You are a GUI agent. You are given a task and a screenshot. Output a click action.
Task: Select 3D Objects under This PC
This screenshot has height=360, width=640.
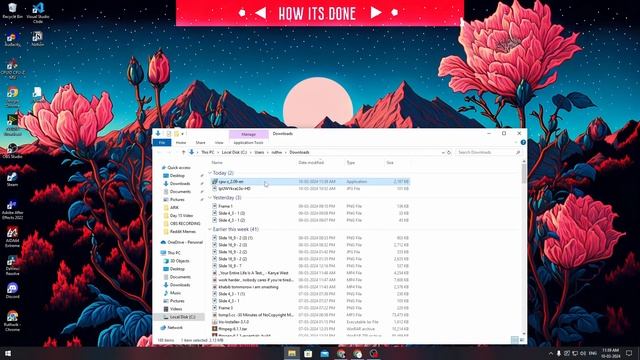point(180,261)
